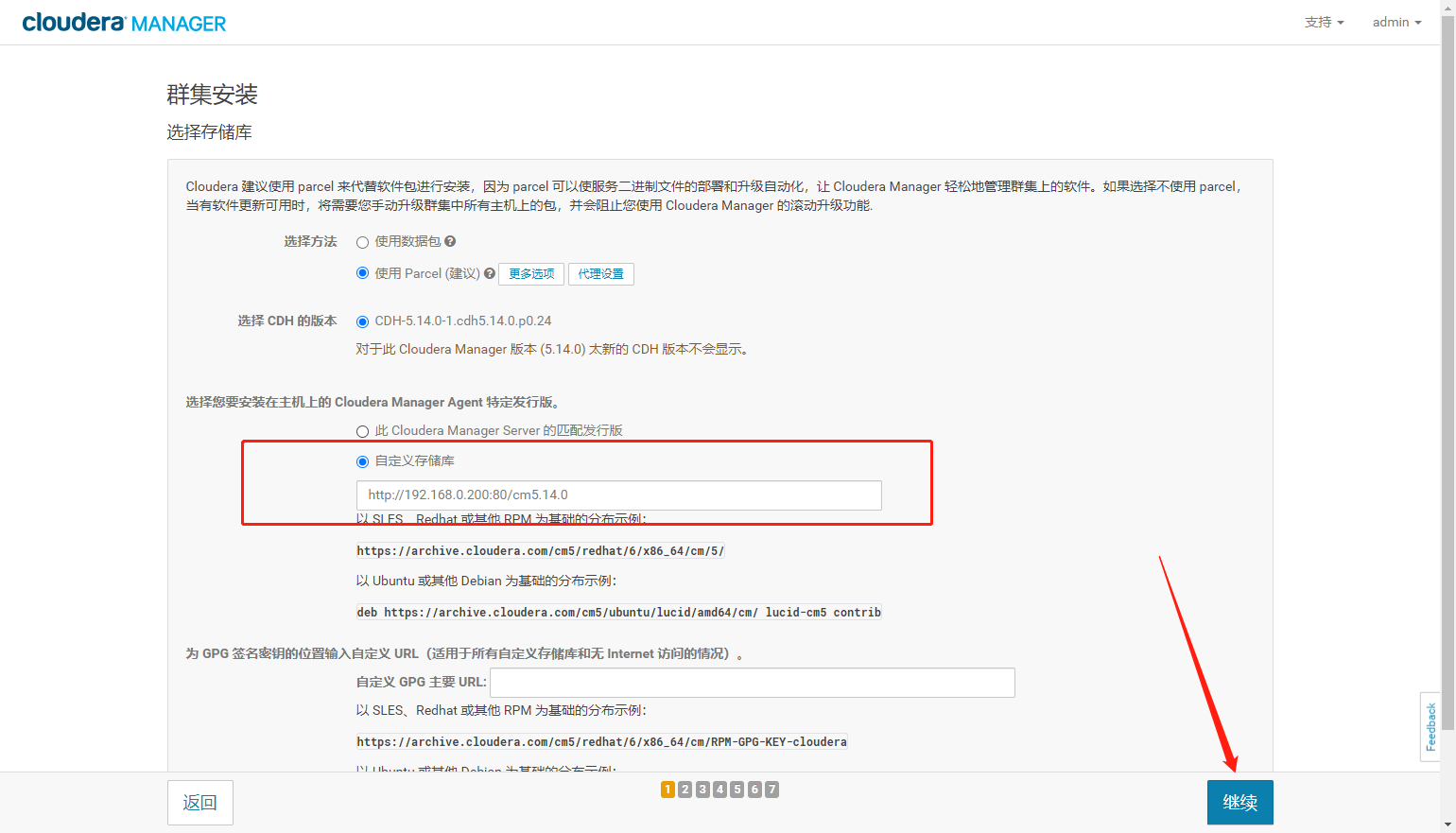
Task: Go to wizard step 4 indicator
Action: click(x=720, y=790)
